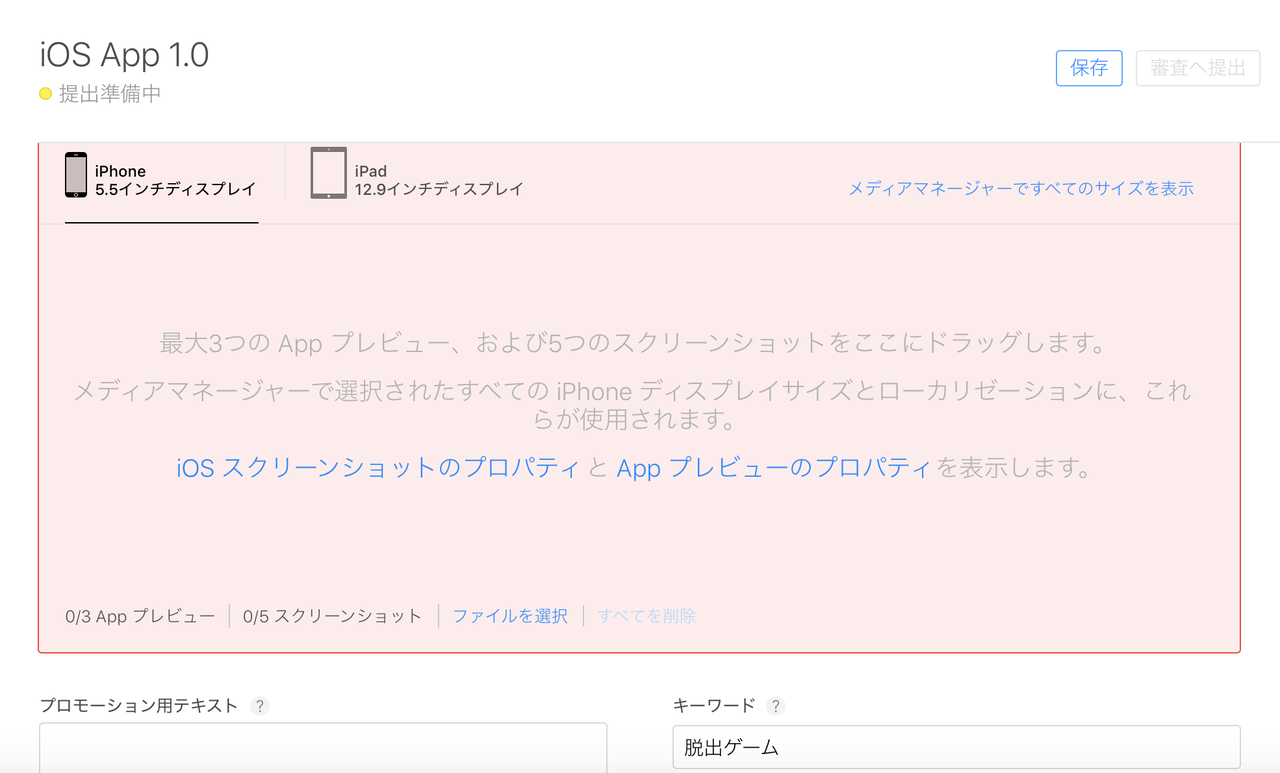Click into the プロモーション用テキスト text area
This screenshot has width=1280, height=773.
point(323,748)
